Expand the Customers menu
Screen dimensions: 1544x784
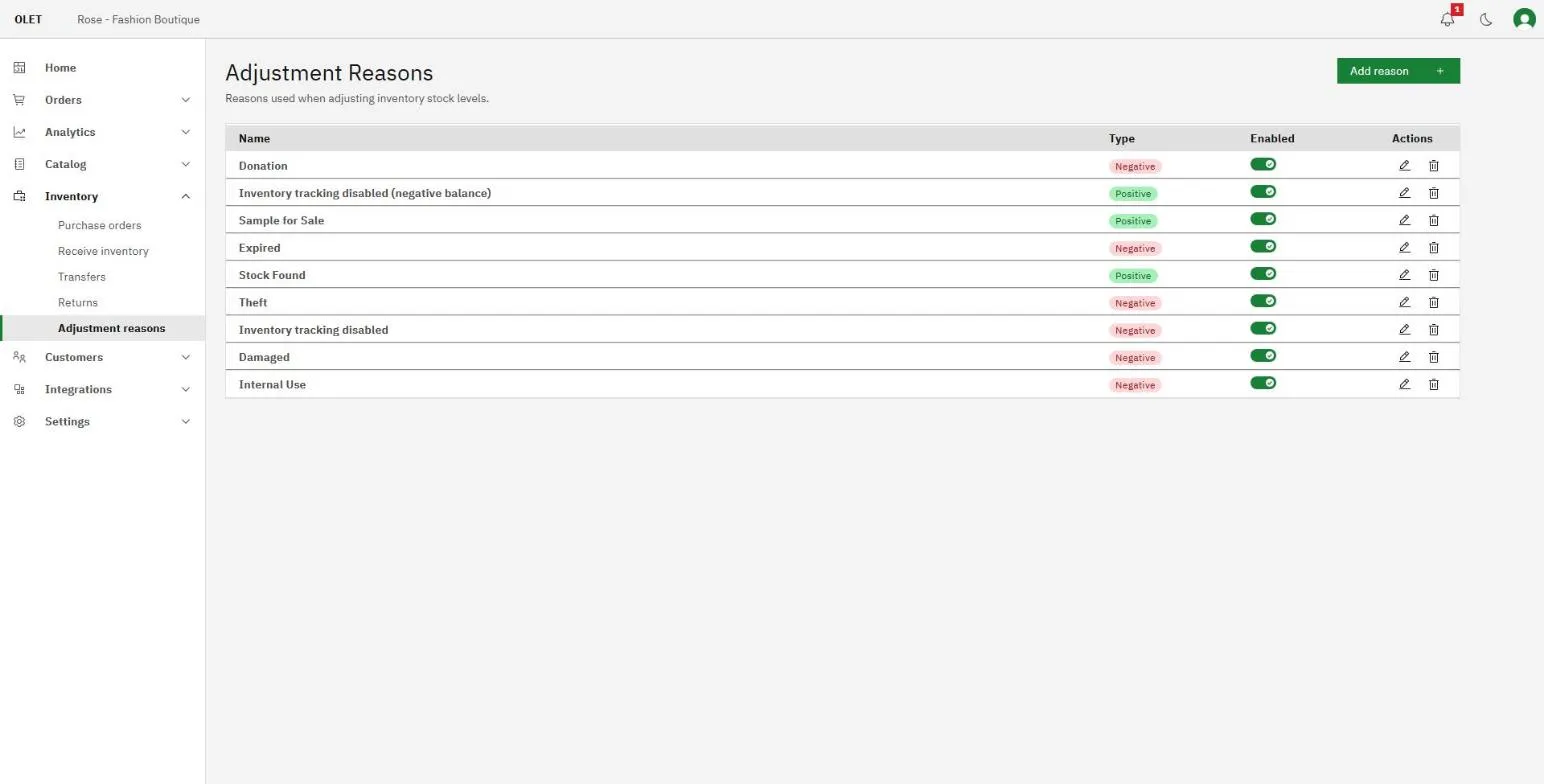[102, 357]
